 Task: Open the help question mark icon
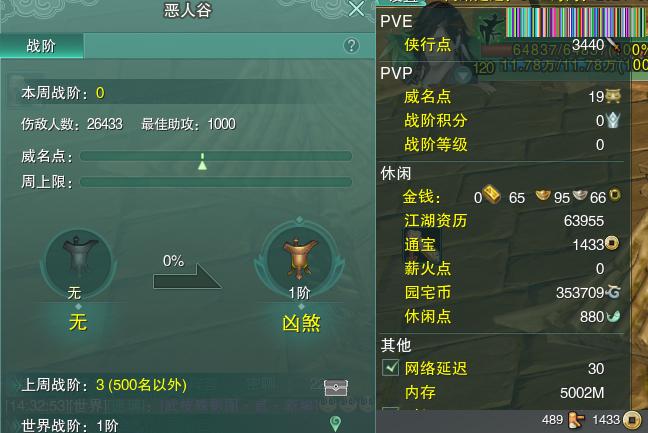351,45
